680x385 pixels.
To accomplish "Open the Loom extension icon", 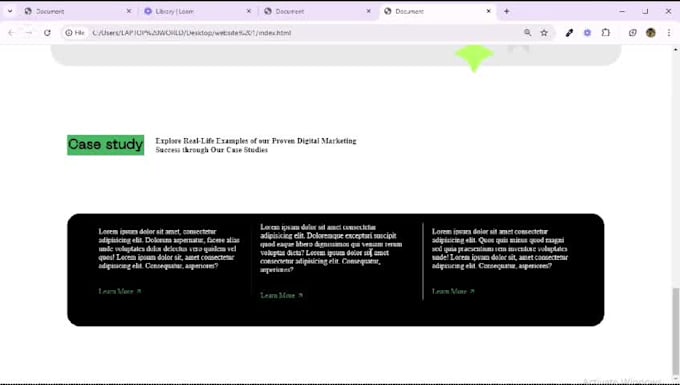I will pyautogui.click(x=587, y=33).
